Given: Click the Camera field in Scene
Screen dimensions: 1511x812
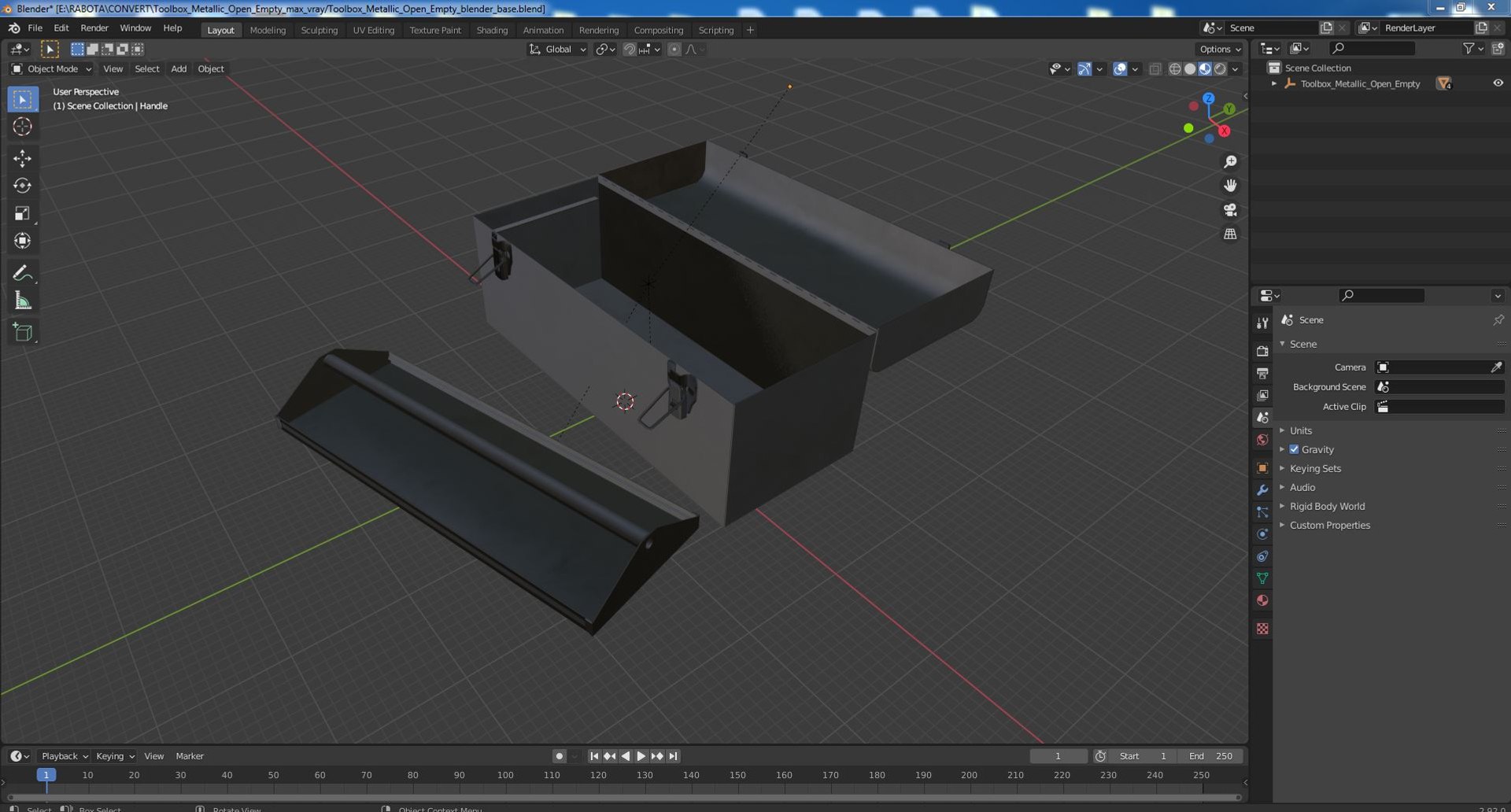Looking at the screenshot, I should pyautogui.click(x=1439, y=367).
